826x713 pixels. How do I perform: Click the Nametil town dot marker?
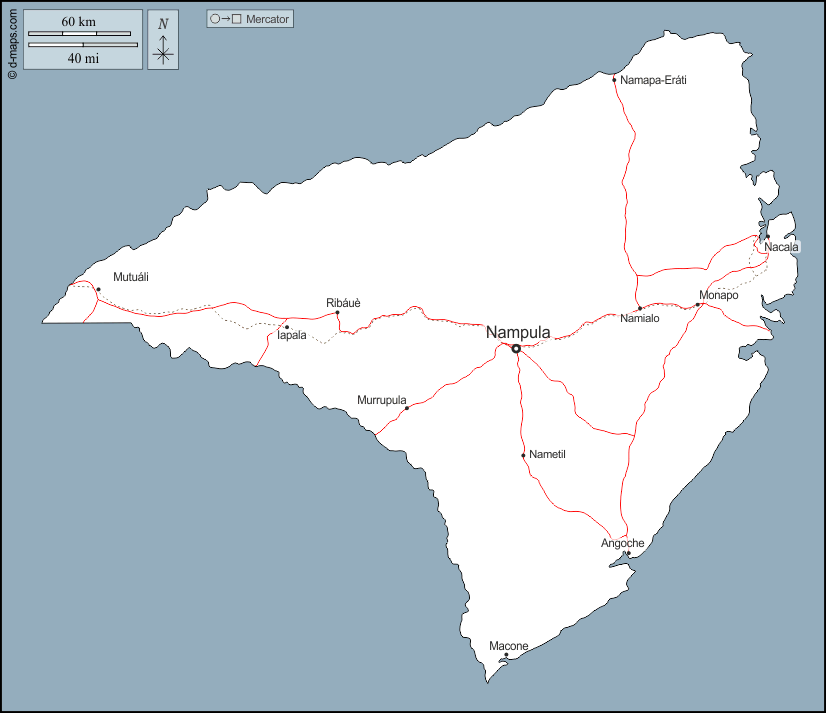523,456
